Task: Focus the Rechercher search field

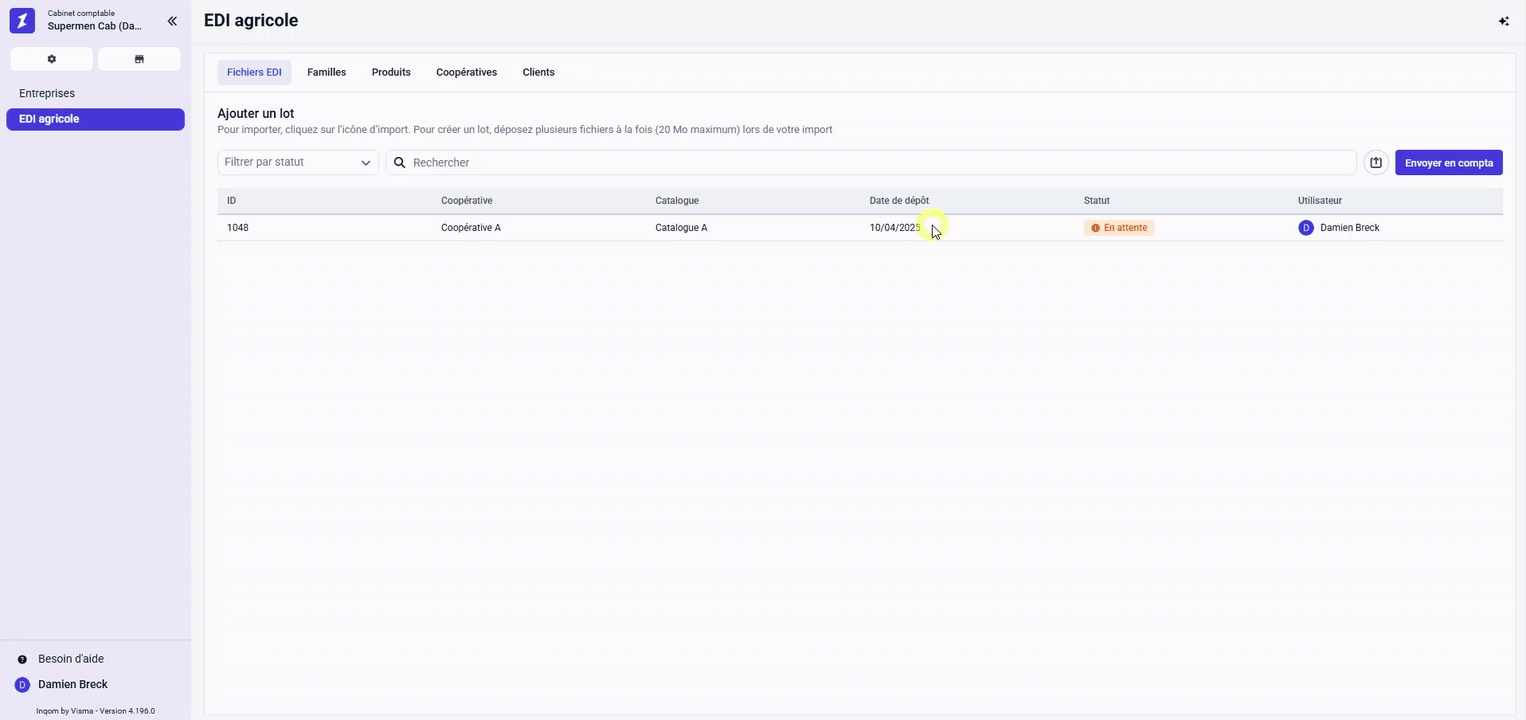Action: pyautogui.click(x=870, y=162)
